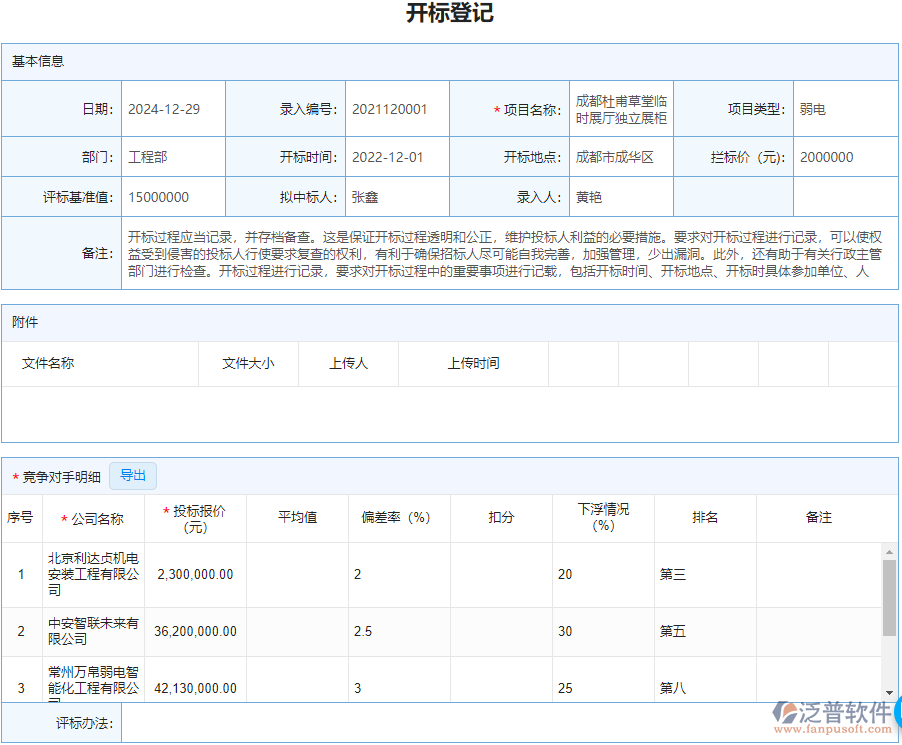
Task: Click the 导出 export button
Action: coord(133,476)
